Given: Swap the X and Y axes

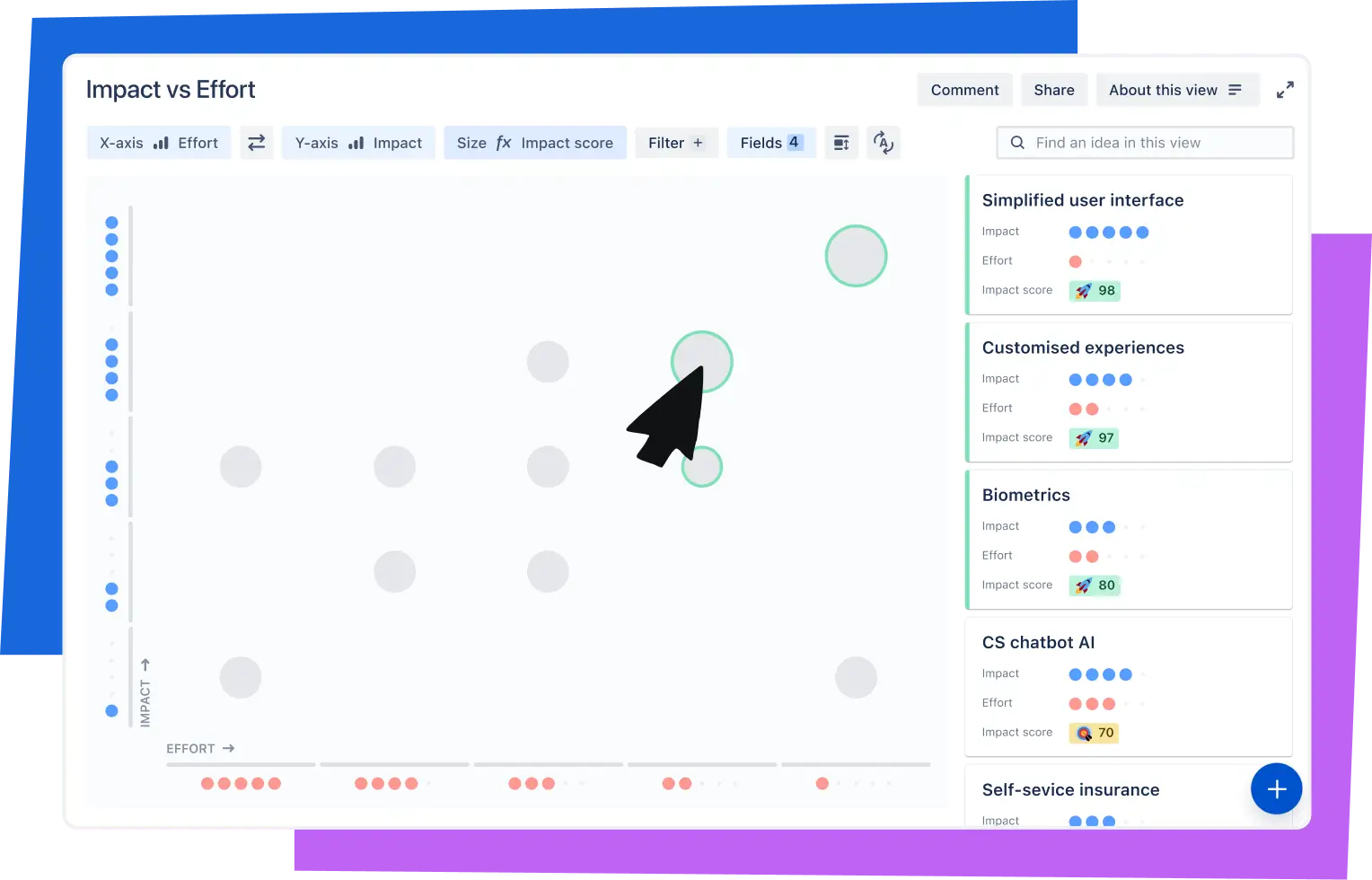Looking at the screenshot, I should 257,143.
